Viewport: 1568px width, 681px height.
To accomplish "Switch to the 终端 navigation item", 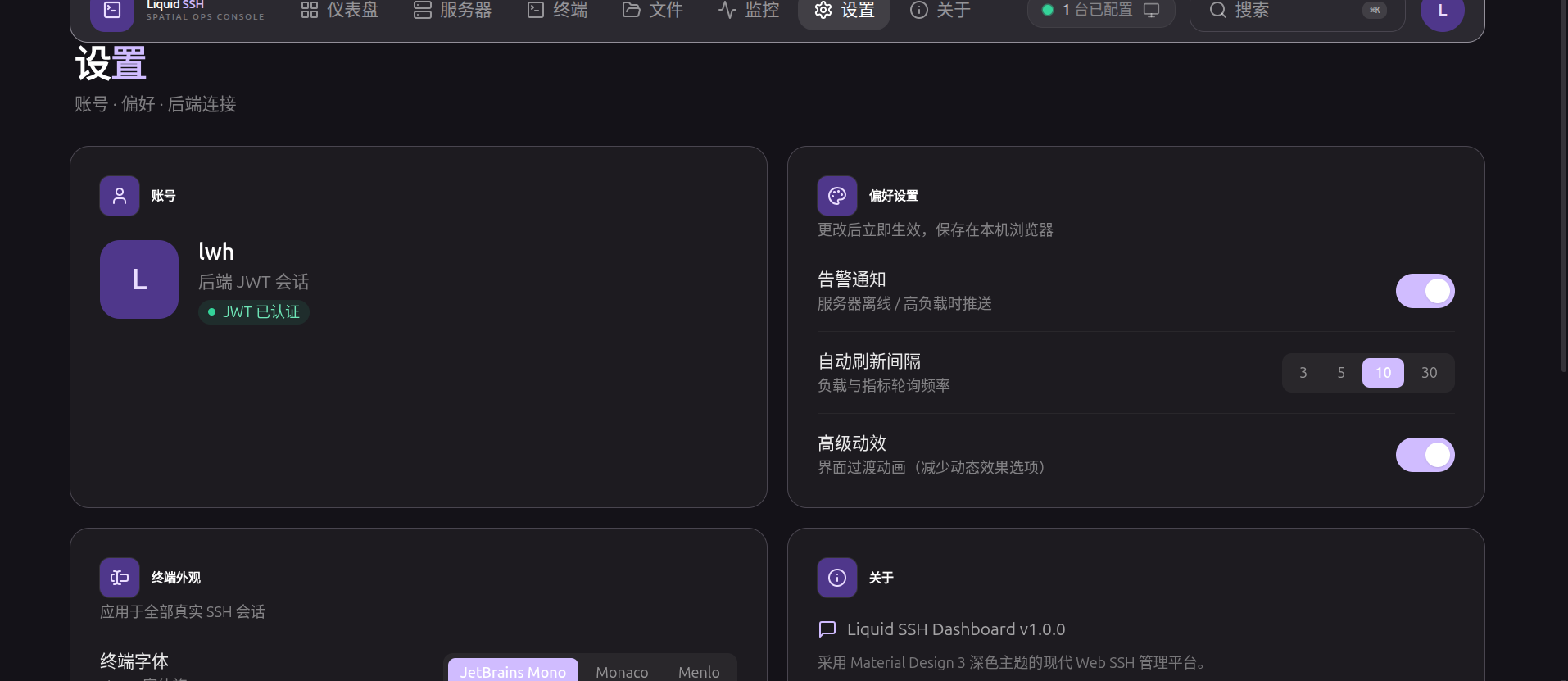I will pyautogui.click(x=558, y=11).
